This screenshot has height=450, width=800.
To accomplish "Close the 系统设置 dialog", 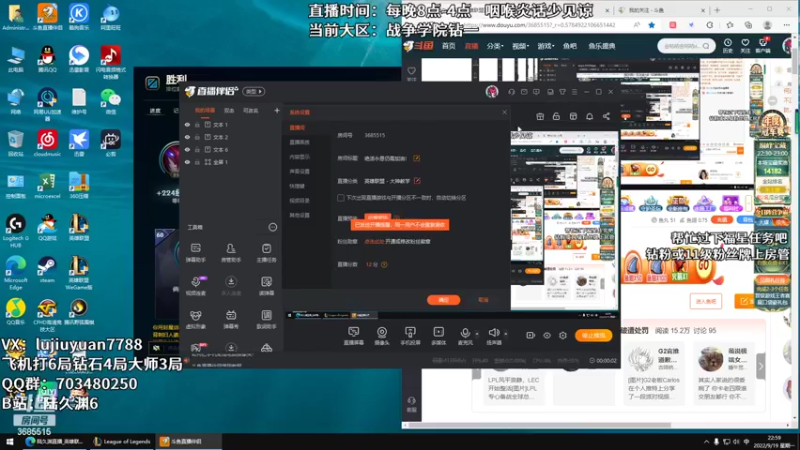I will coord(504,112).
